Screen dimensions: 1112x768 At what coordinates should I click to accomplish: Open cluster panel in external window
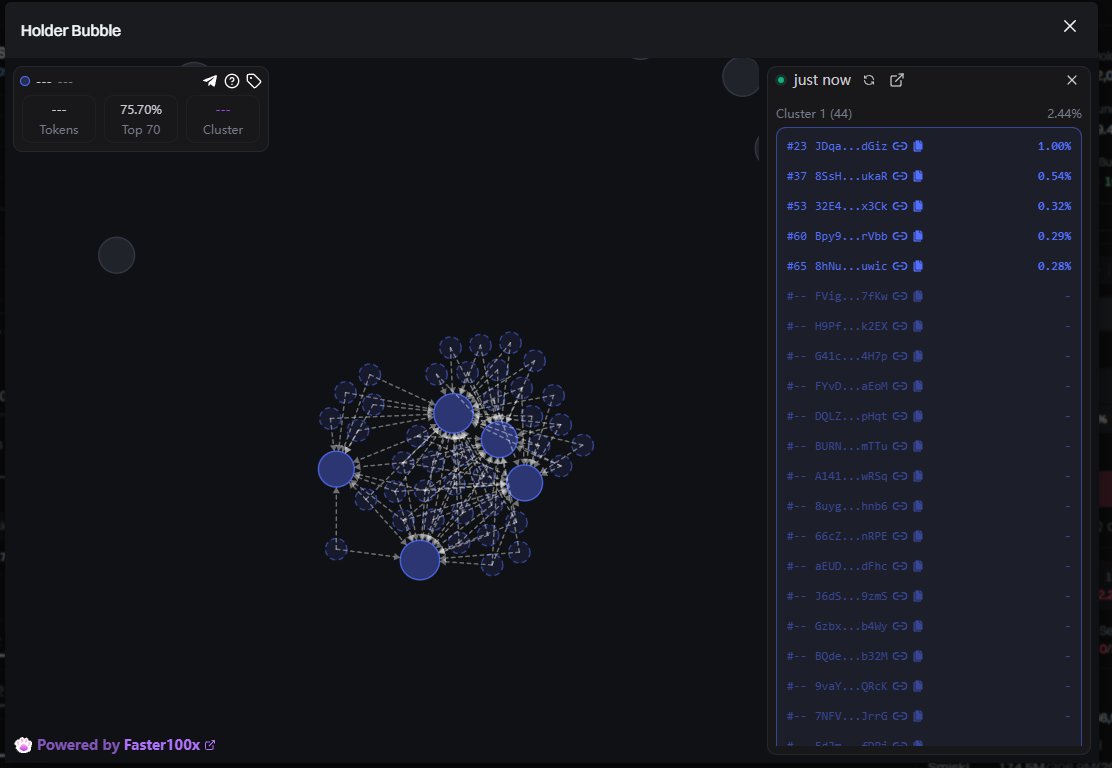[897, 80]
